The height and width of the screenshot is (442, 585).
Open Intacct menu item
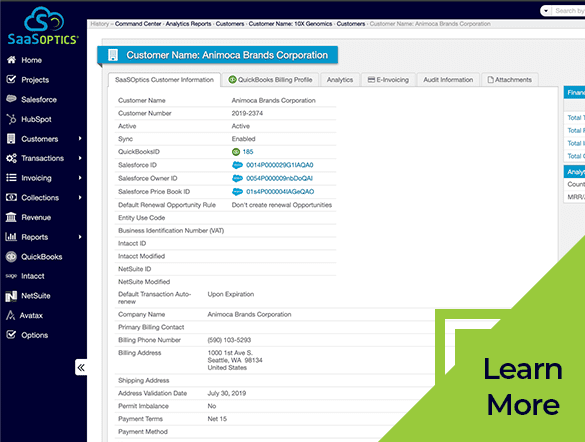32,276
